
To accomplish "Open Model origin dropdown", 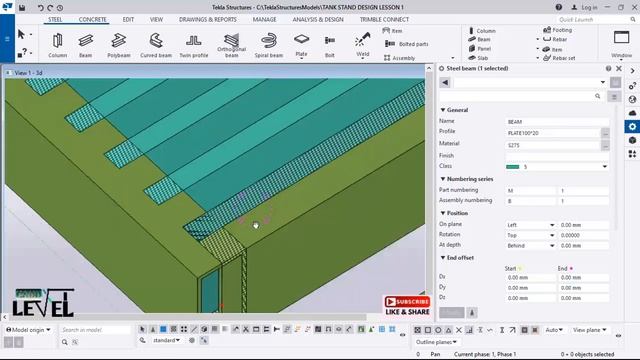I will pos(28,329).
